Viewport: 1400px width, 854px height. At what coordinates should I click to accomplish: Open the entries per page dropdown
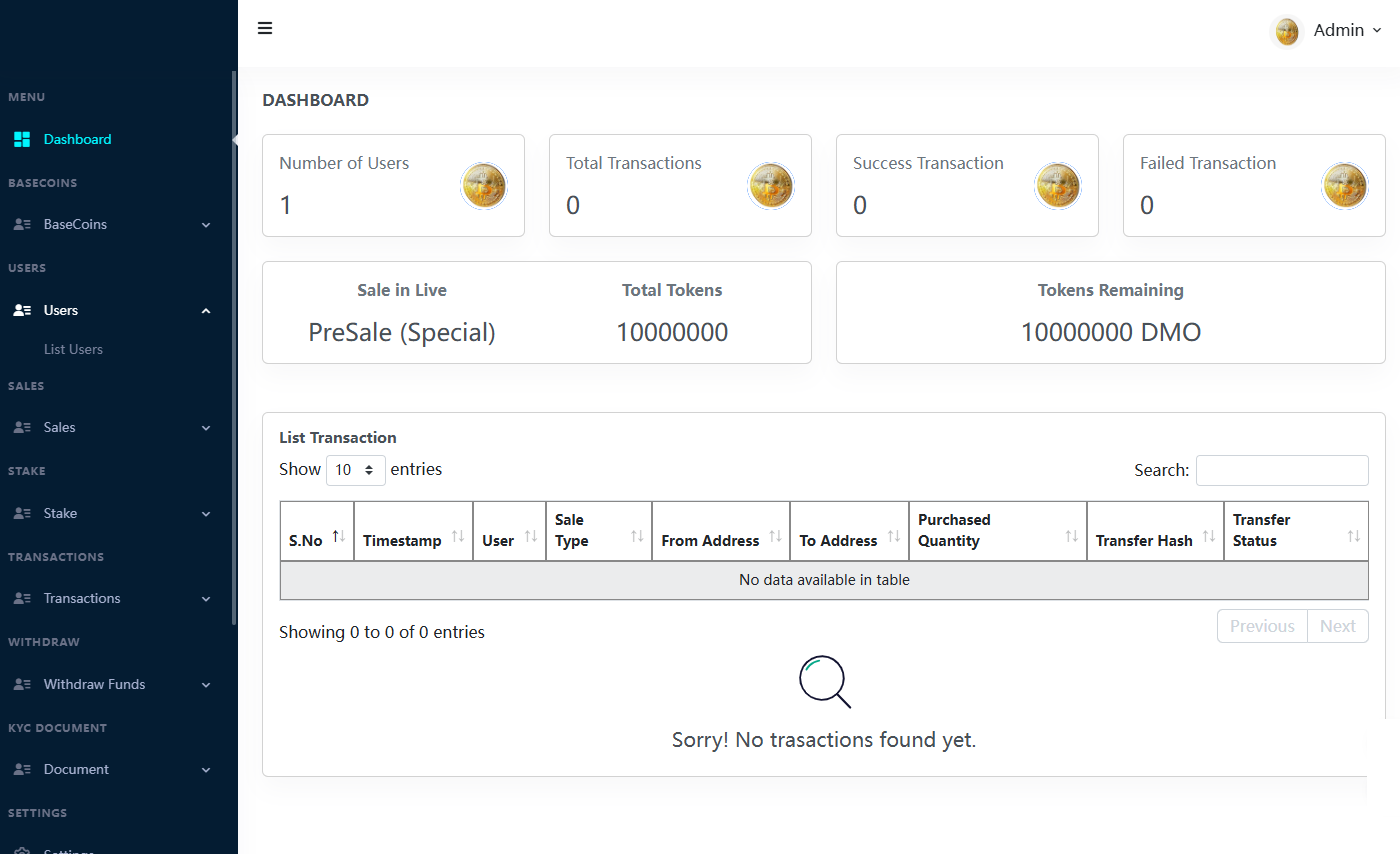355,469
